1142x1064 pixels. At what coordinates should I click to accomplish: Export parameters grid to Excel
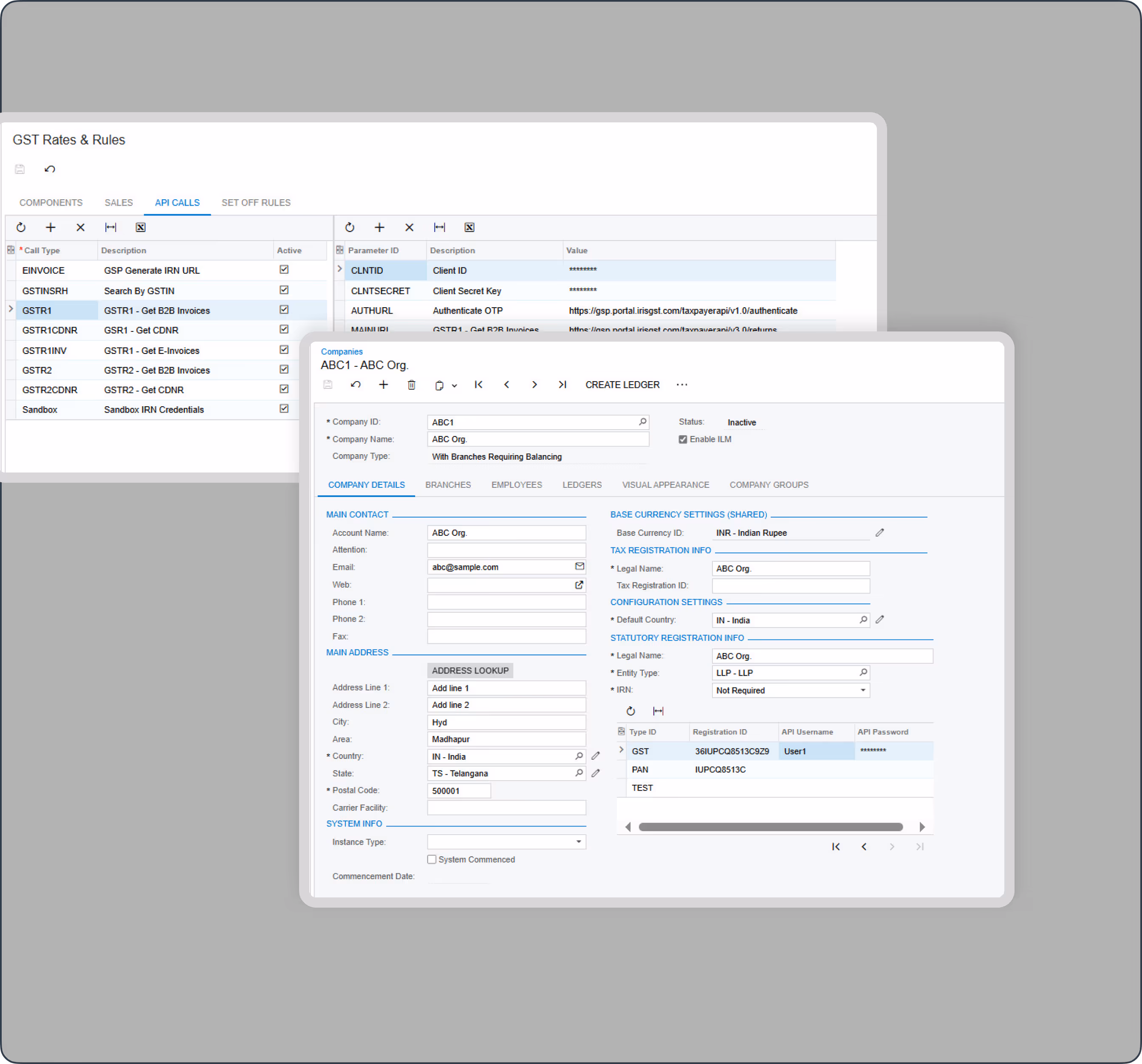[469, 227]
